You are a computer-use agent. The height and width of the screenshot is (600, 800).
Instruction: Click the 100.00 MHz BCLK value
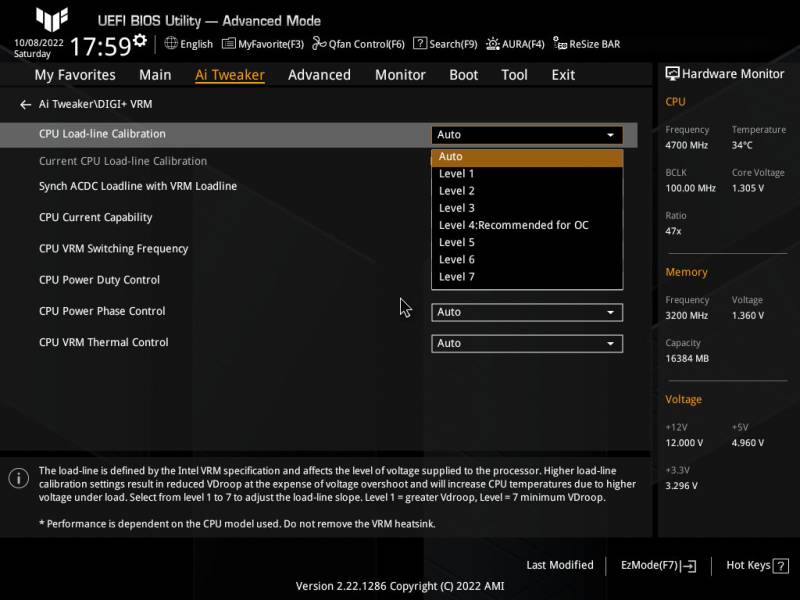pos(690,188)
